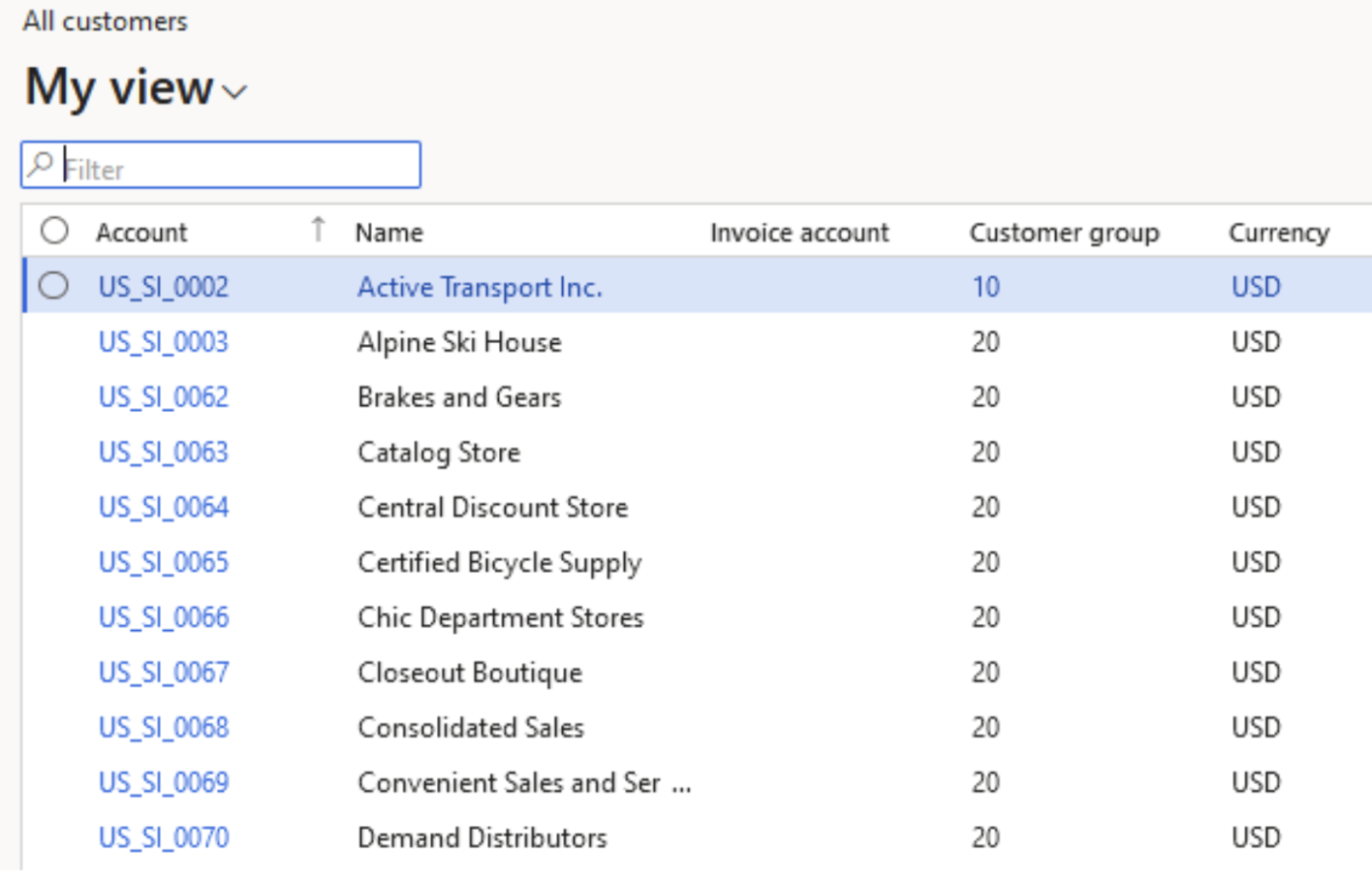Click the USD currency link for Active Transport

[x=1256, y=287]
